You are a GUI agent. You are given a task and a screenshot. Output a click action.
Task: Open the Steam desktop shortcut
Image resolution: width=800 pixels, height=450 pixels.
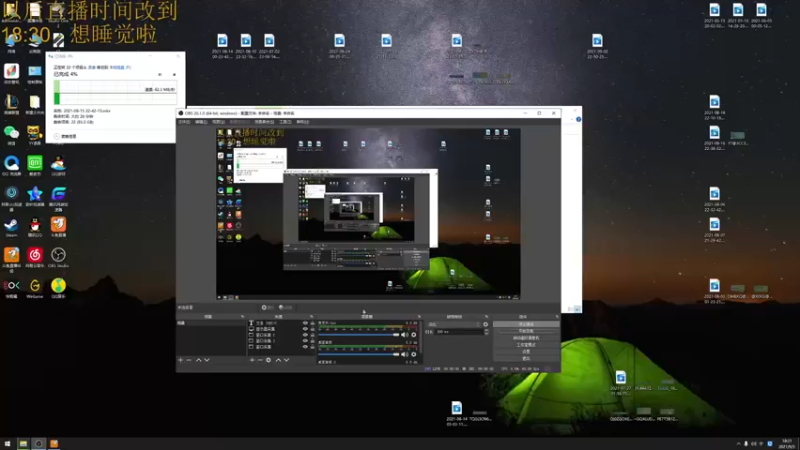click(11, 227)
